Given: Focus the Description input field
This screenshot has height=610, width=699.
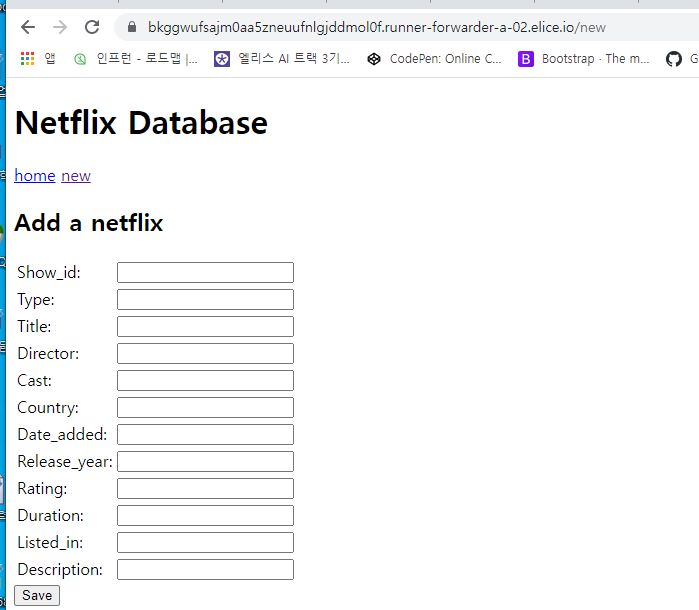Looking at the screenshot, I should (206, 569).
